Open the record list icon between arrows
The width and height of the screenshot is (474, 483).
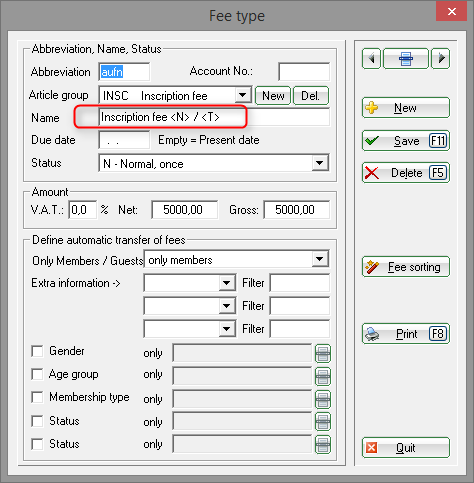pyautogui.click(x=406, y=59)
